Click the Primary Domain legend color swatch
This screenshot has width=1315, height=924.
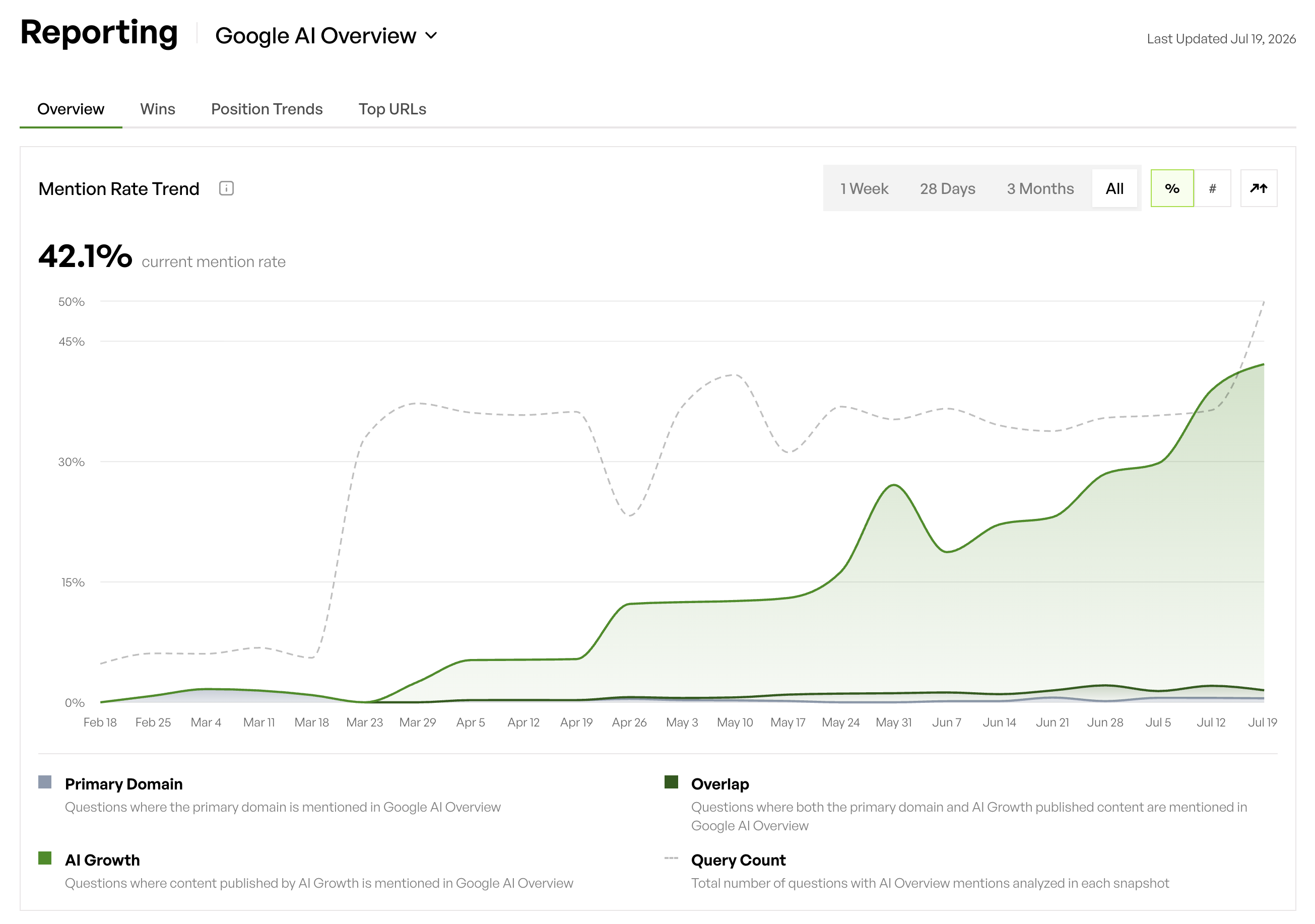45,782
